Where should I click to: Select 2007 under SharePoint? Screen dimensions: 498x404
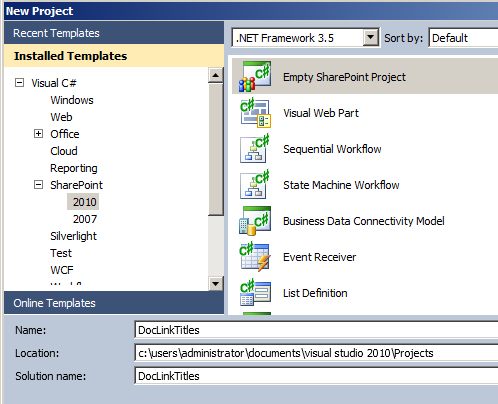pyautogui.click(x=85, y=219)
